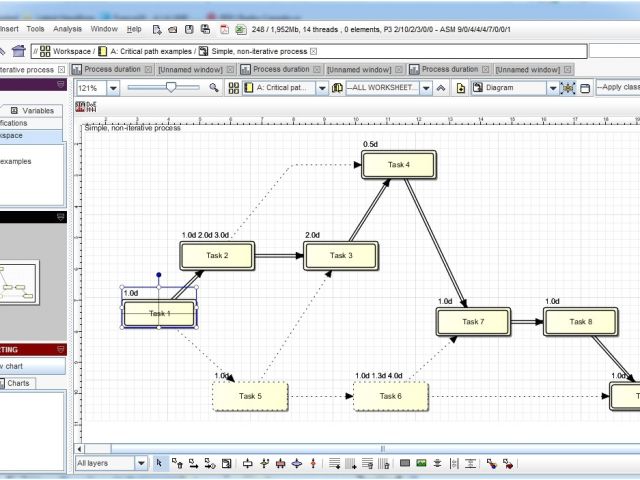Click the double up-arrow icon beside worksheet dropdown
Screen dimensions: 640x480
(440, 88)
